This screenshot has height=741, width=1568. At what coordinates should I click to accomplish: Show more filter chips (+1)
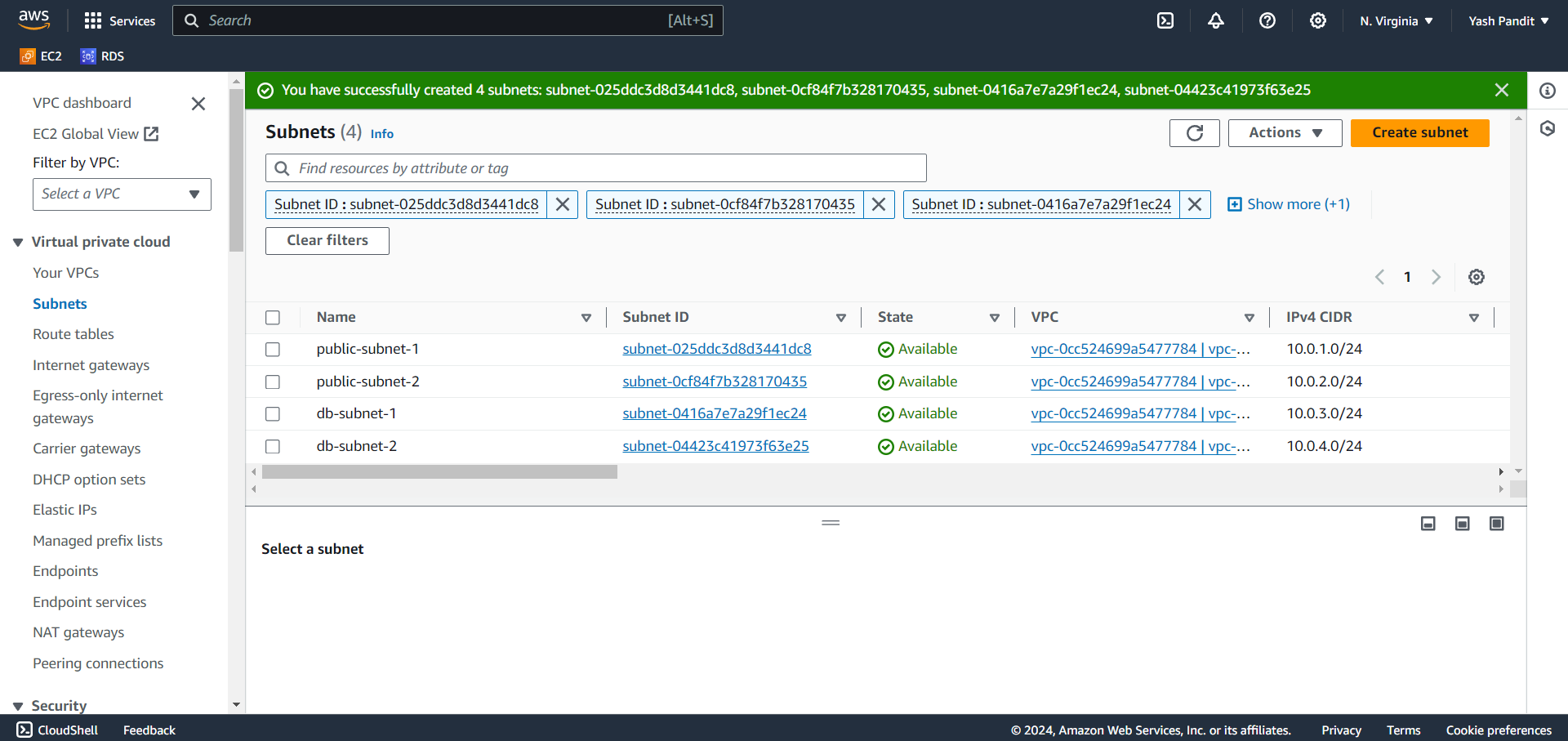1289,204
